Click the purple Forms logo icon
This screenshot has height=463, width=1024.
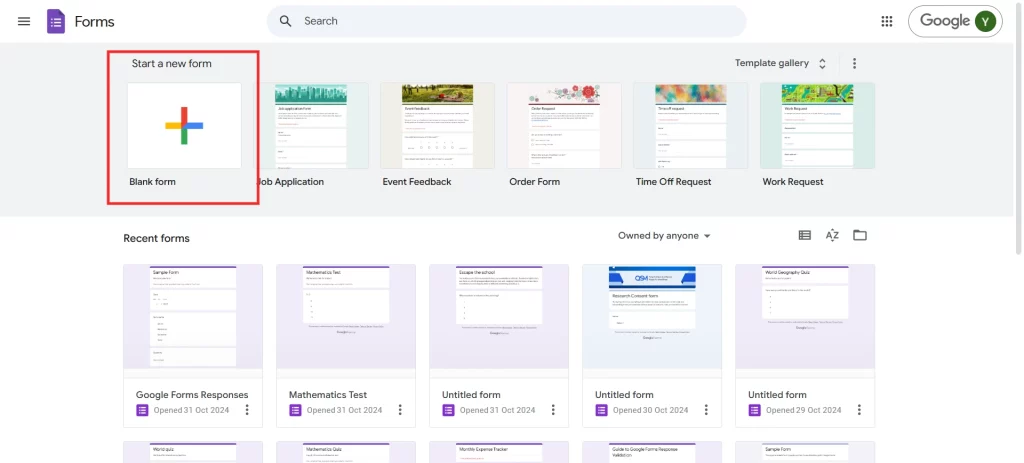56,22
